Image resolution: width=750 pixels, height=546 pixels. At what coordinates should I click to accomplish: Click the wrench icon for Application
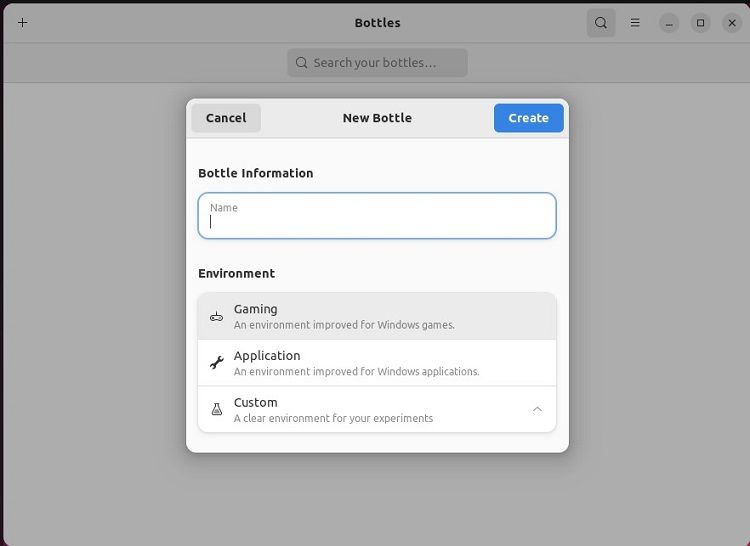coord(216,363)
